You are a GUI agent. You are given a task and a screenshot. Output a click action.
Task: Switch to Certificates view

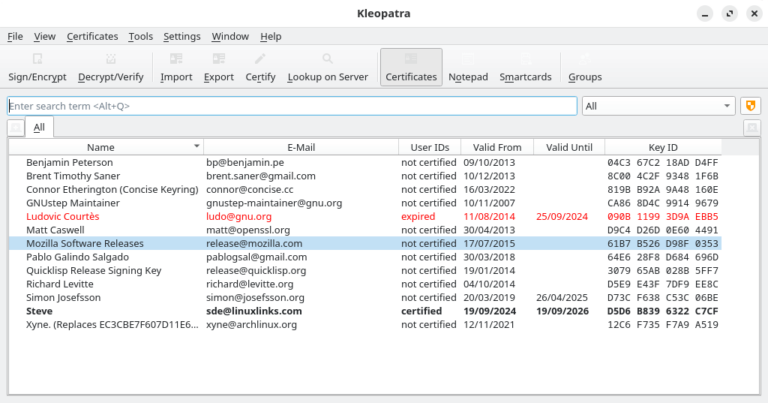tap(411, 67)
